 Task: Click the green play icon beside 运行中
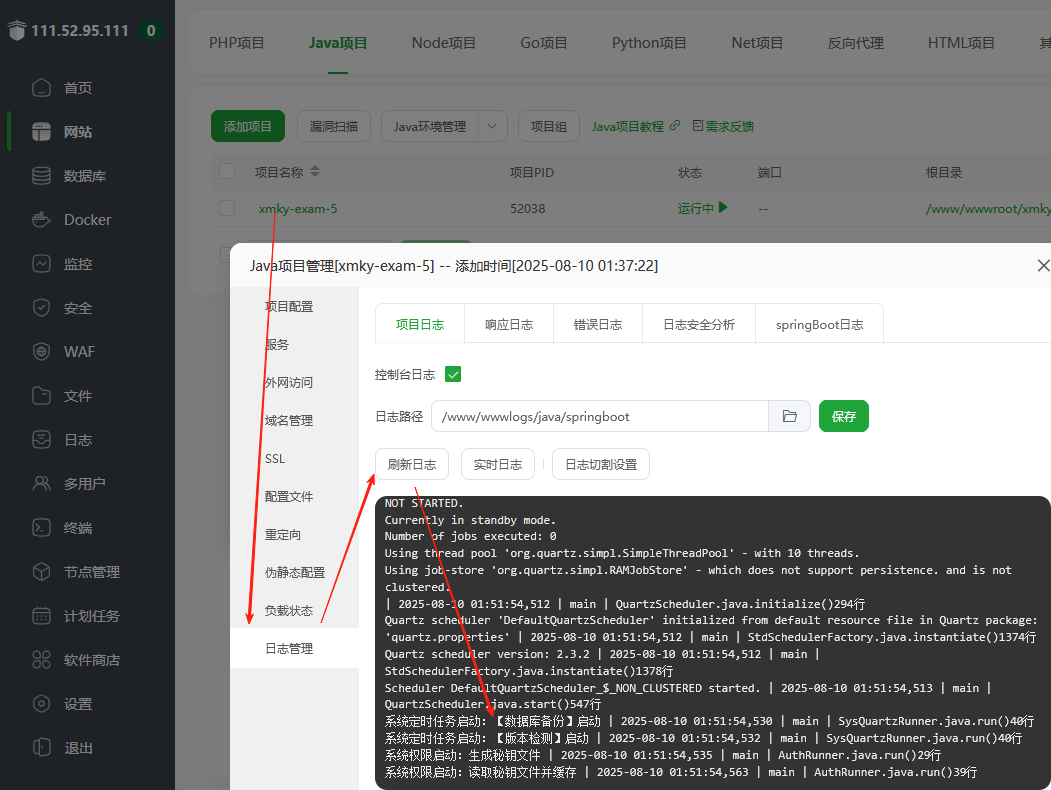click(x=723, y=207)
